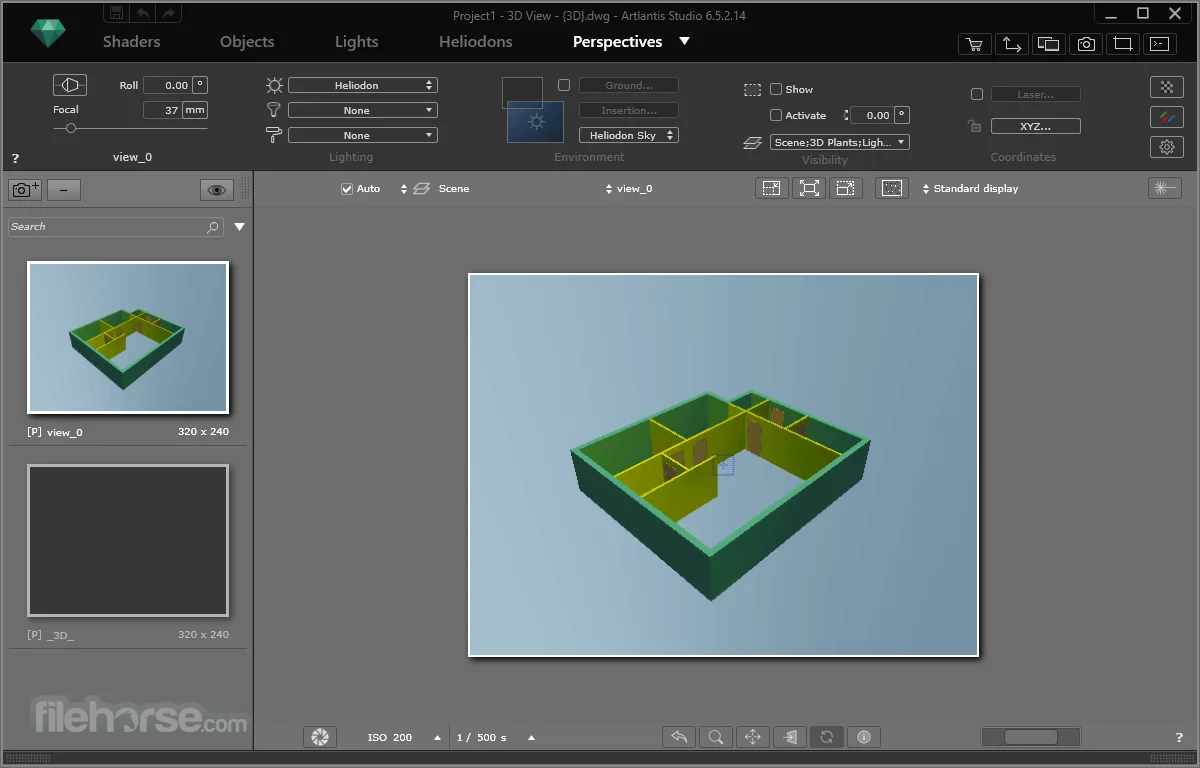1200x768 pixels.
Task: Click the camera render icon in top toolbar
Action: tap(1086, 44)
